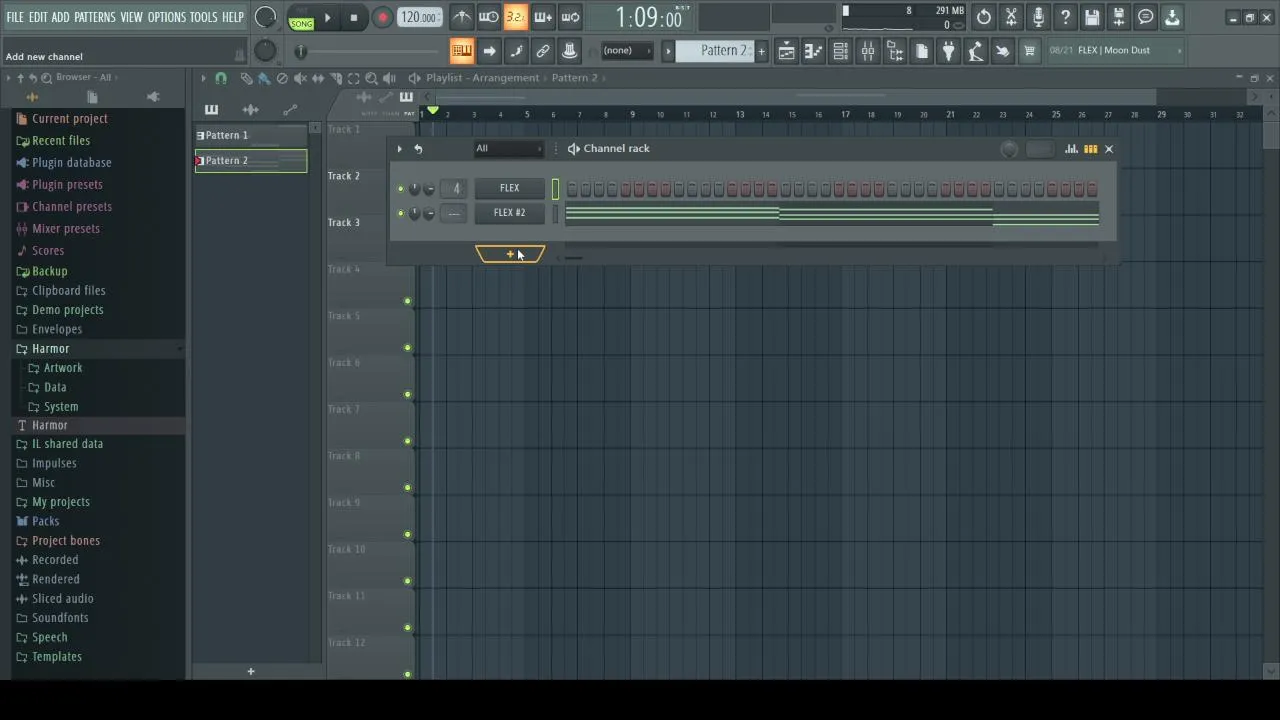Open the content library shopping cart
1280x720 pixels.
coord(1030,51)
